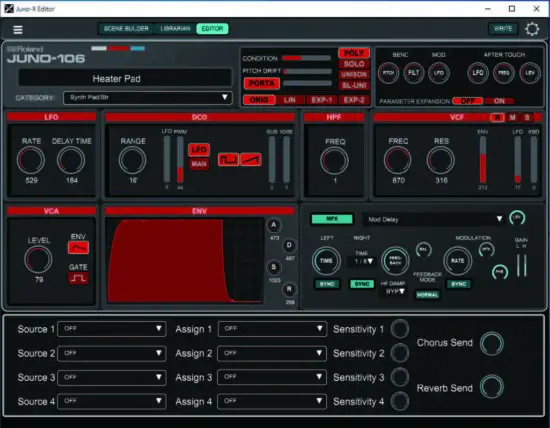Image resolution: width=550 pixels, height=428 pixels.
Task: Click the Bend FILT knob
Action: click(414, 73)
